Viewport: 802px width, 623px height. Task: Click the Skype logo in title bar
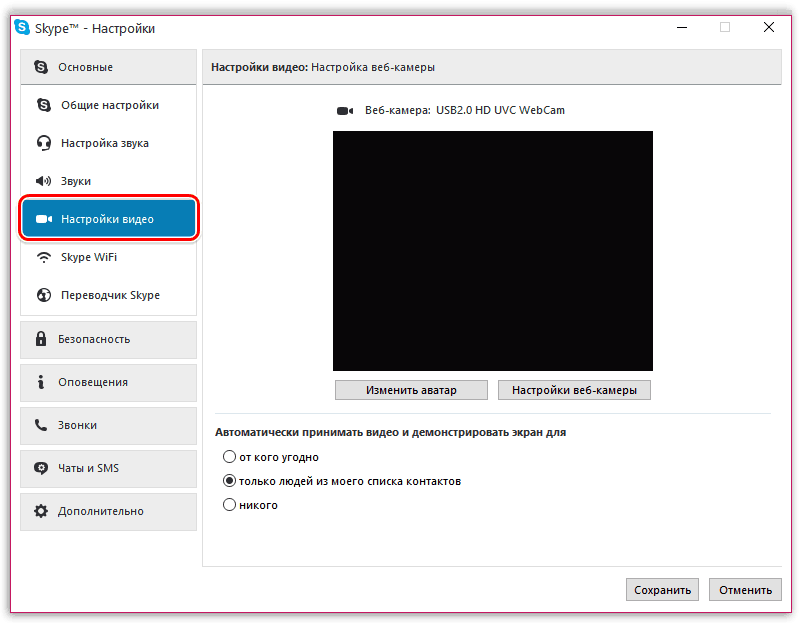[x=21, y=27]
